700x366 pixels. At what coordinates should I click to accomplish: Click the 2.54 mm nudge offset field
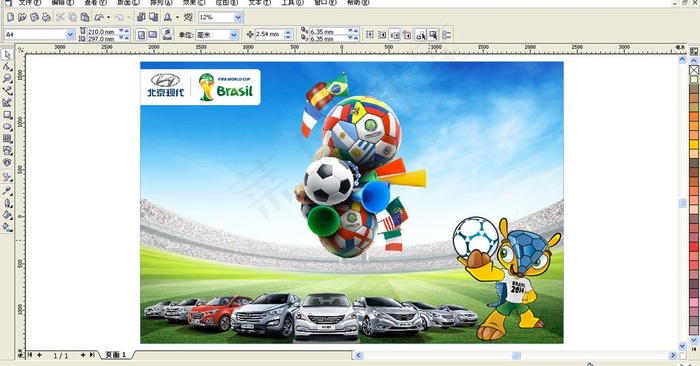[x=269, y=34]
